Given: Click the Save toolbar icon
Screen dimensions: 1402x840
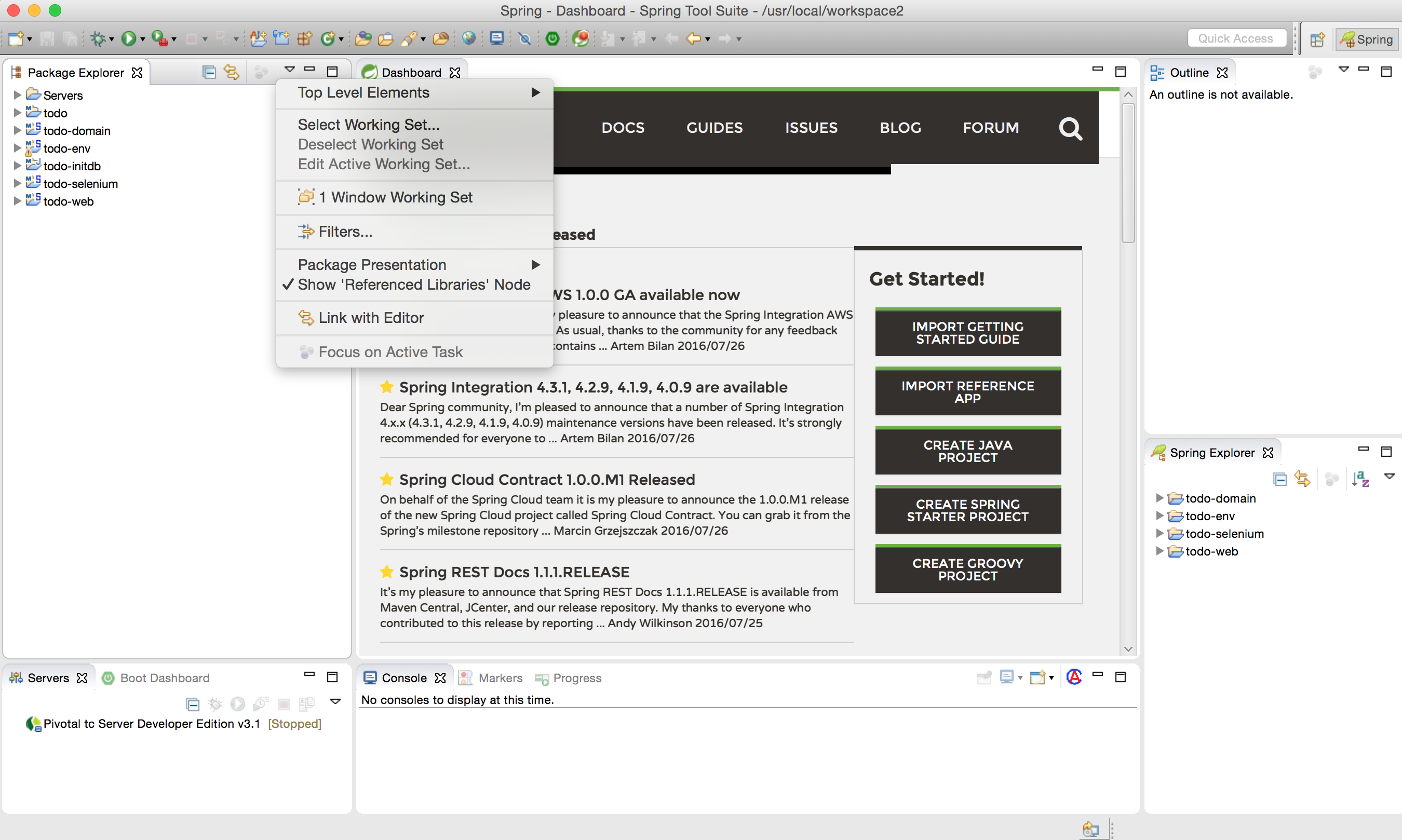Looking at the screenshot, I should 47,38.
